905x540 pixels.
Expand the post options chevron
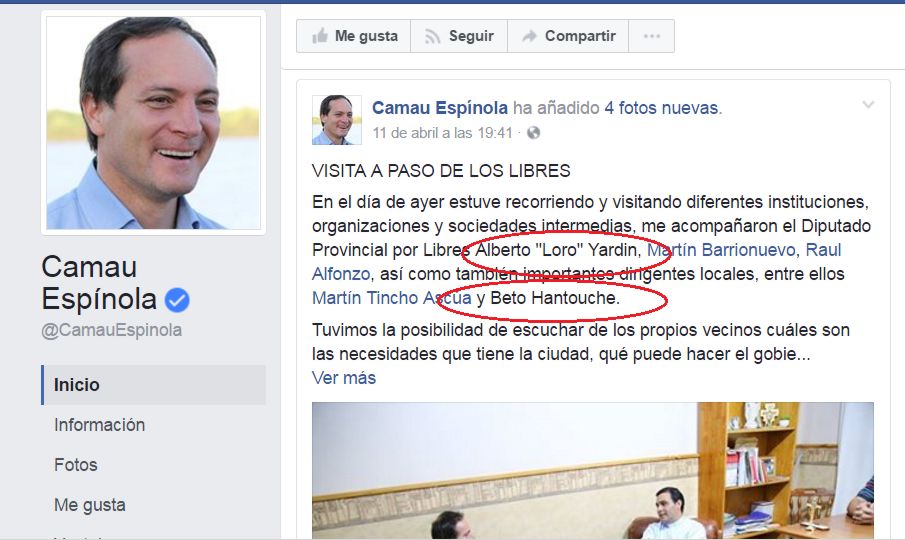point(868,104)
